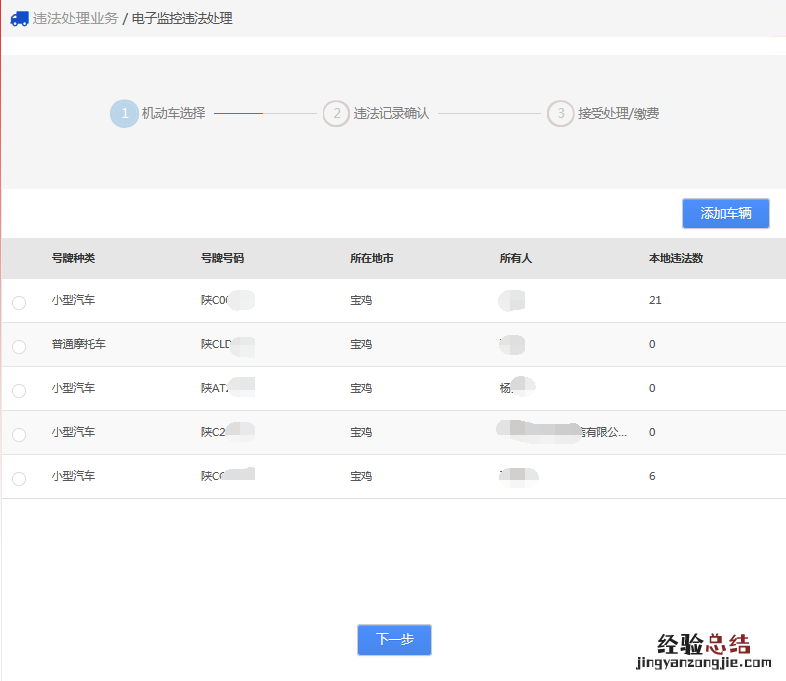
Task: Click the truck icon in the breadcrumb
Action: coord(19,18)
